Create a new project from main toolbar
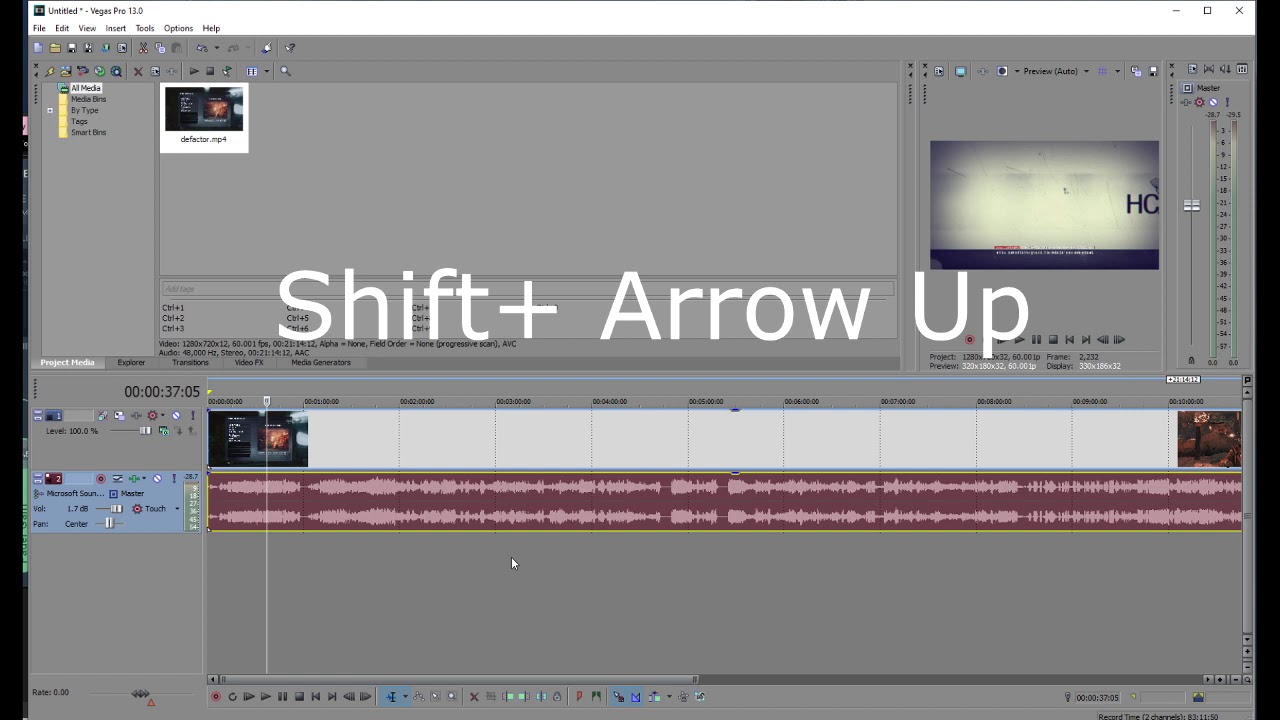Viewport: 1280px width, 720px height. (x=38, y=48)
